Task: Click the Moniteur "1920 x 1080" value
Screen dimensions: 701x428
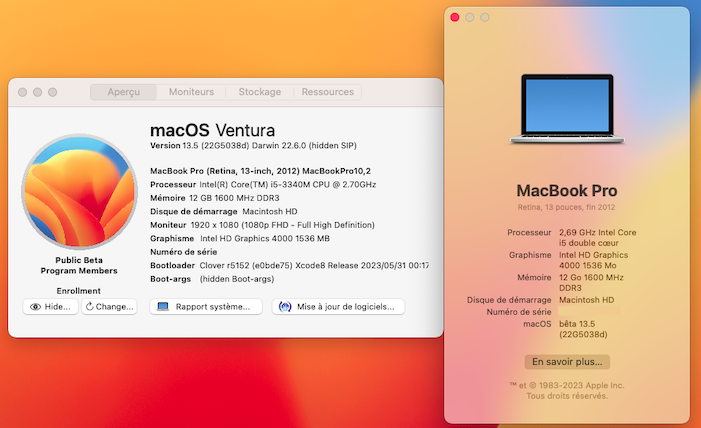Action: [283, 225]
